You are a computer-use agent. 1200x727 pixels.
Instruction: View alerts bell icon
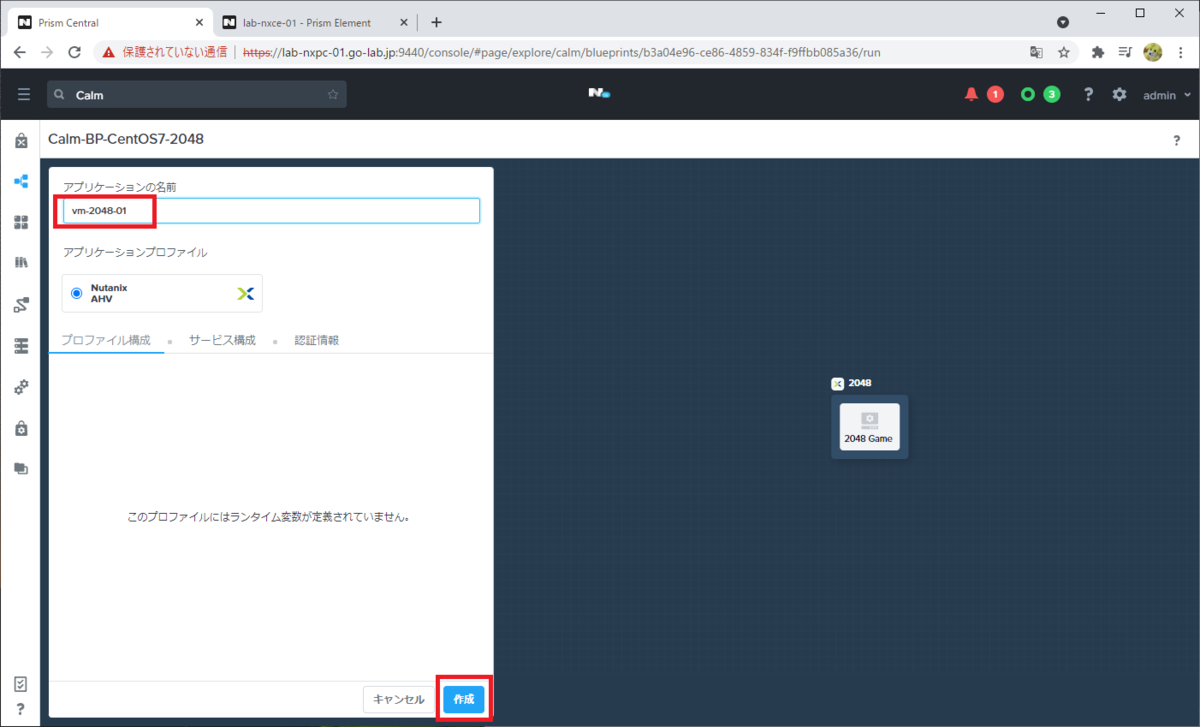click(x=971, y=94)
